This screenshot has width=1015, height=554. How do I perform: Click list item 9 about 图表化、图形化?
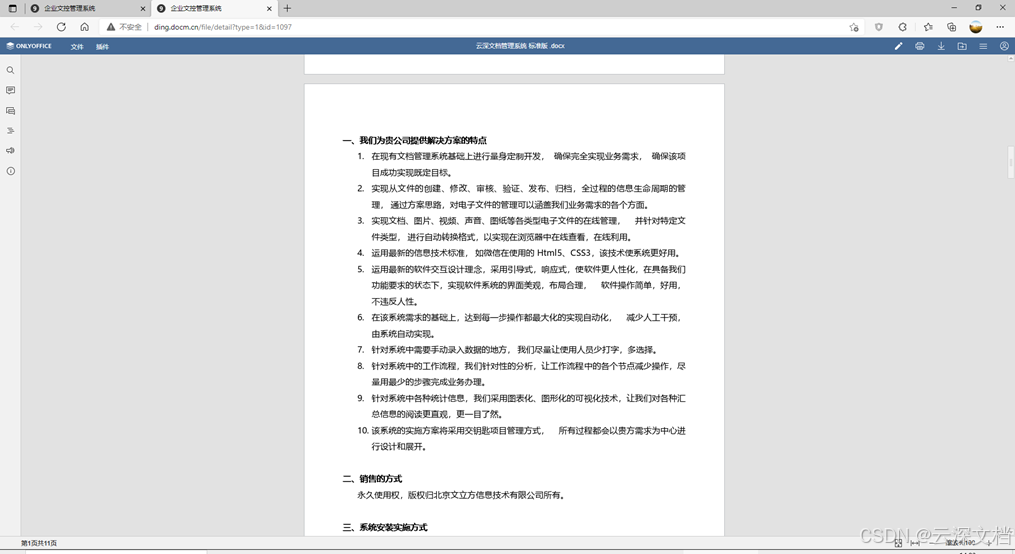pos(521,406)
